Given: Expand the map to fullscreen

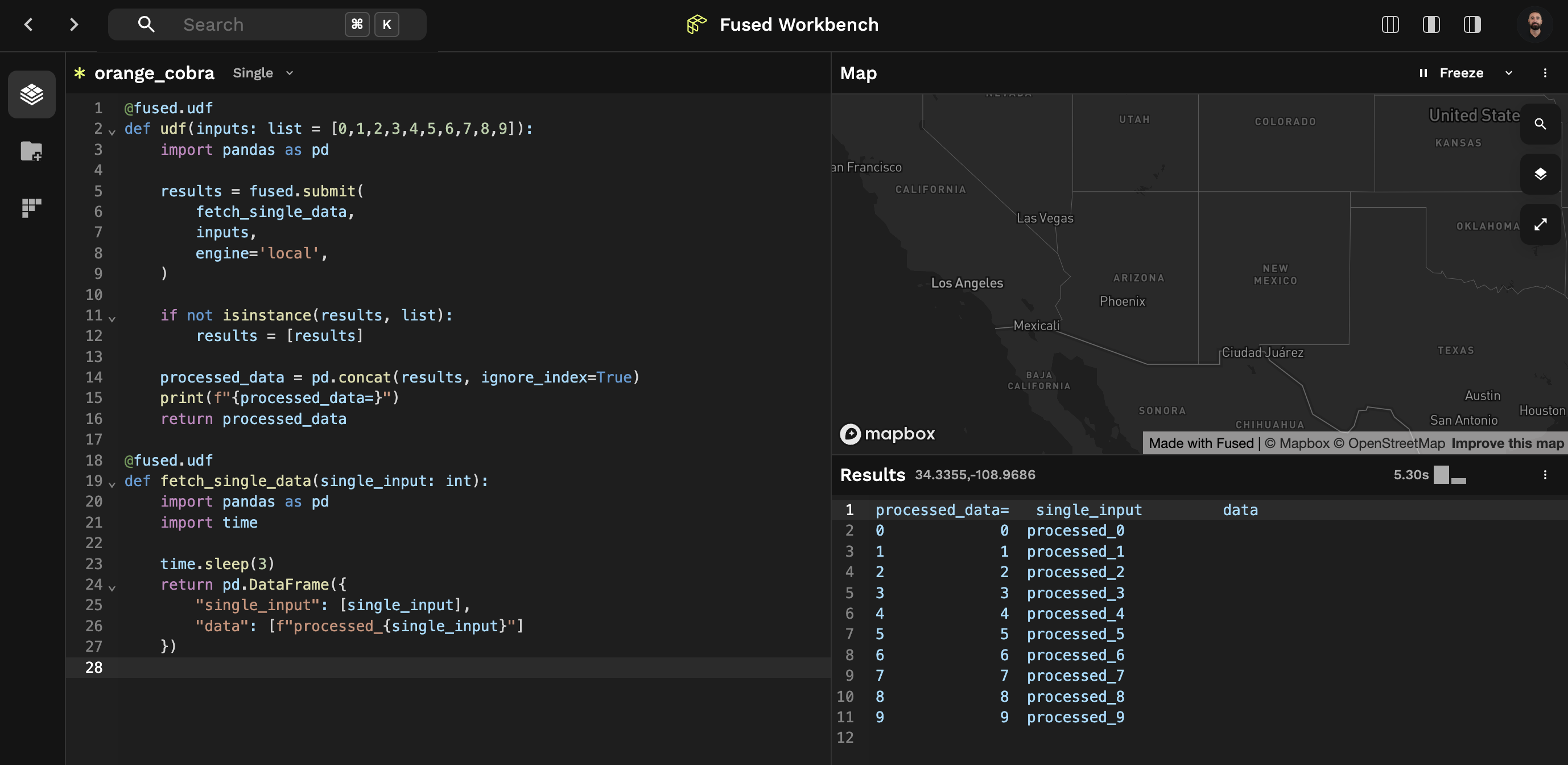Looking at the screenshot, I should [1540, 224].
